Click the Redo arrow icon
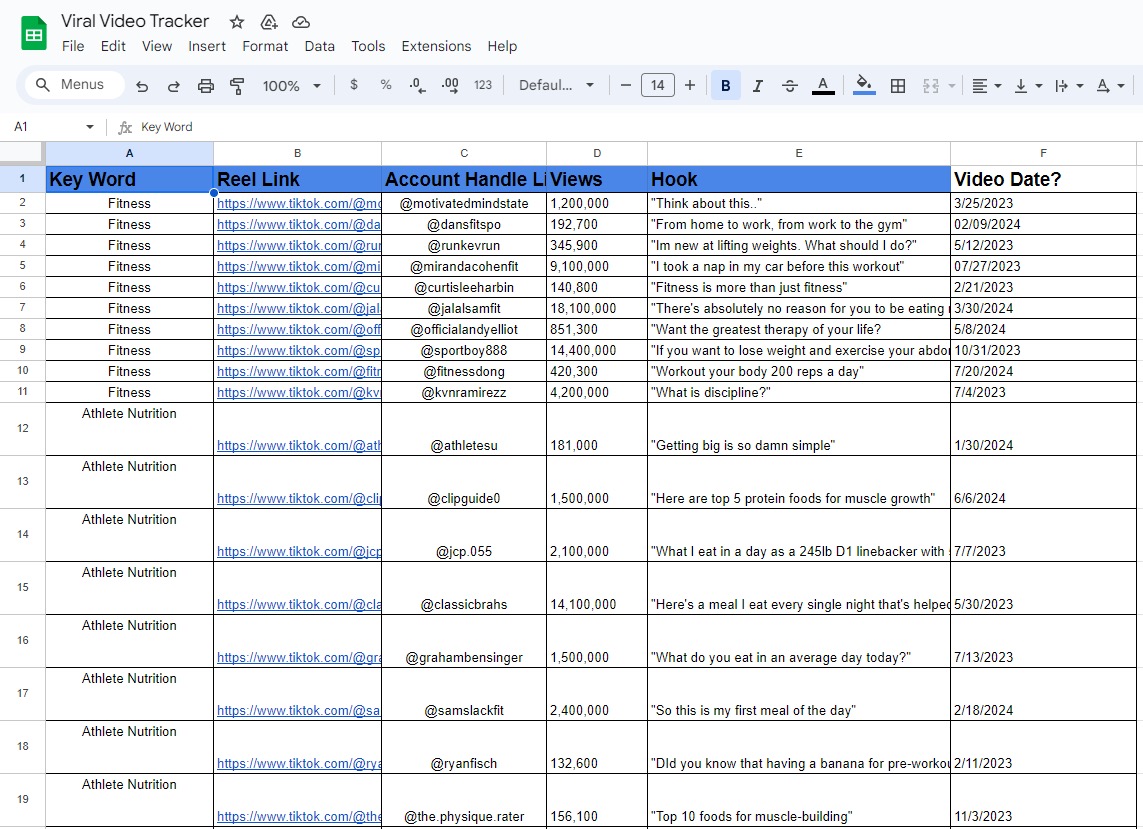The width and height of the screenshot is (1143, 829). (x=173, y=86)
